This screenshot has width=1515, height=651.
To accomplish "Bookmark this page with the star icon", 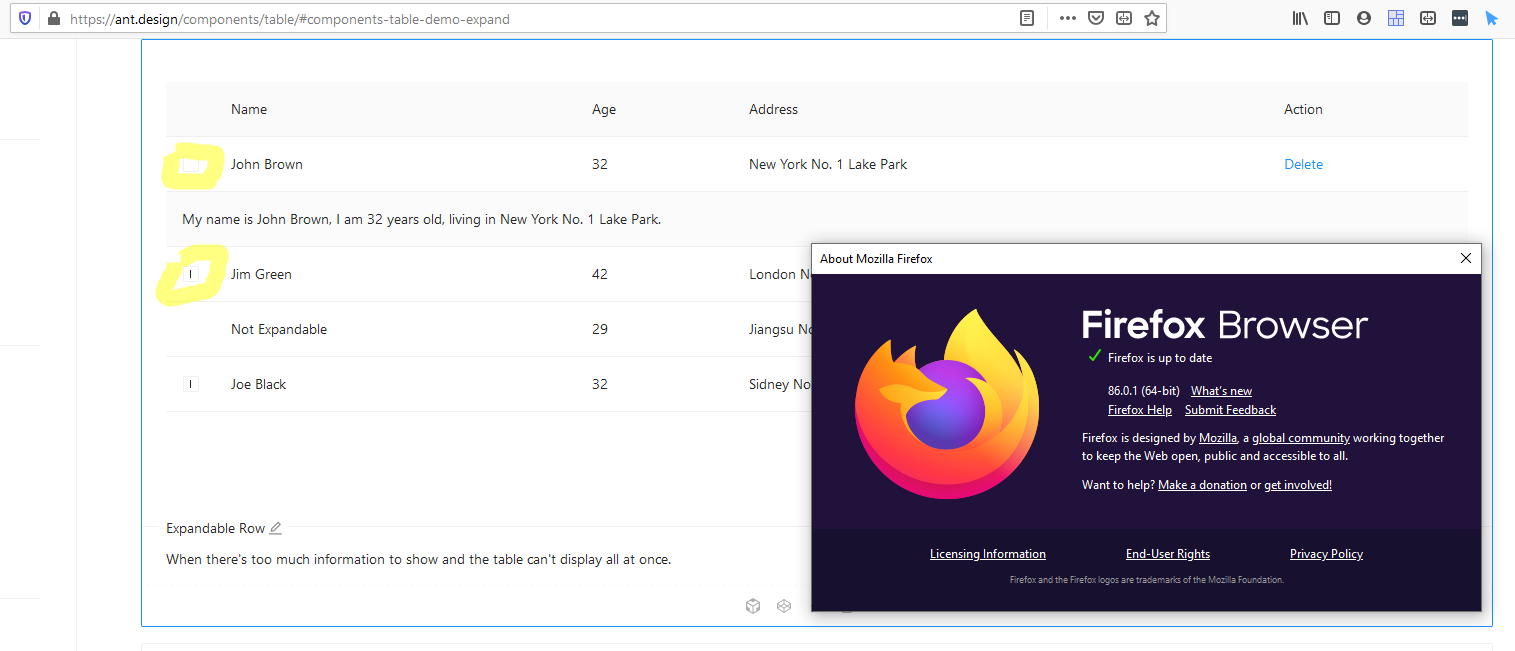I will (1152, 18).
